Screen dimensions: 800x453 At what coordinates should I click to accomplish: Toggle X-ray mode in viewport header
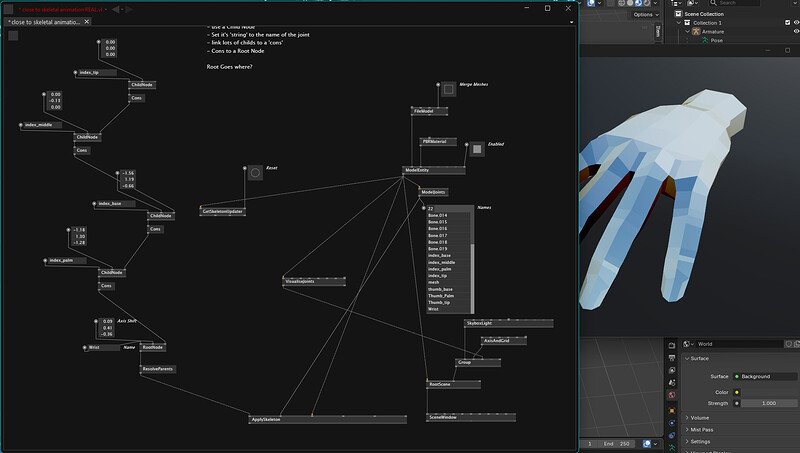[x=611, y=3]
